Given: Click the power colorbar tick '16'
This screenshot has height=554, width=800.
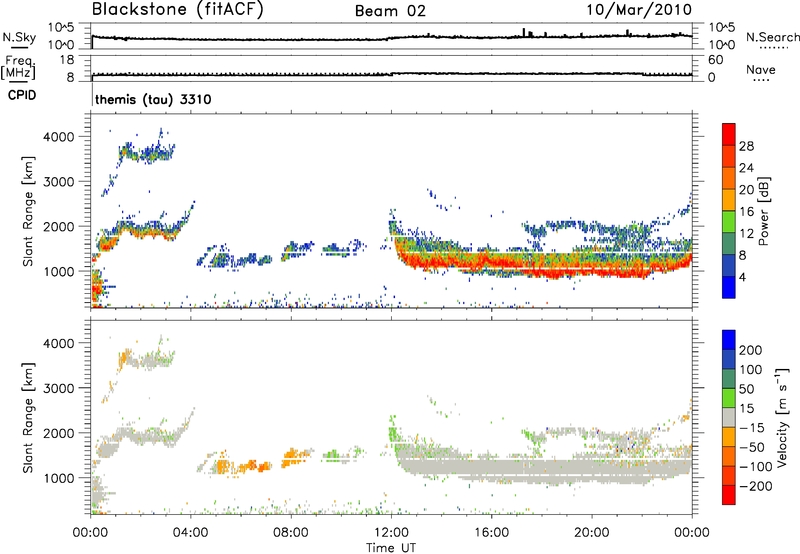Looking at the screenshot, I should pos(746,212).
